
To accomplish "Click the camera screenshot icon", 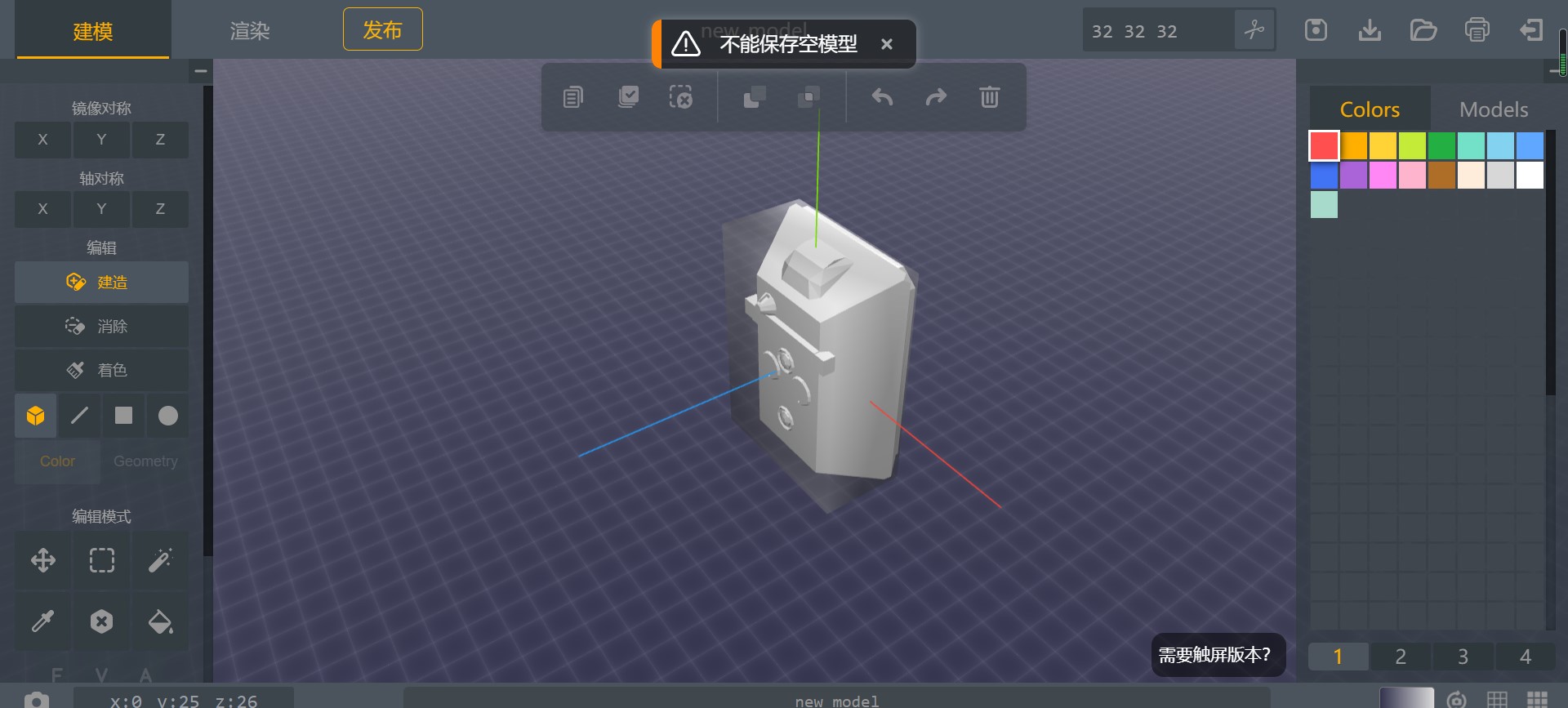I will [36, 699].
